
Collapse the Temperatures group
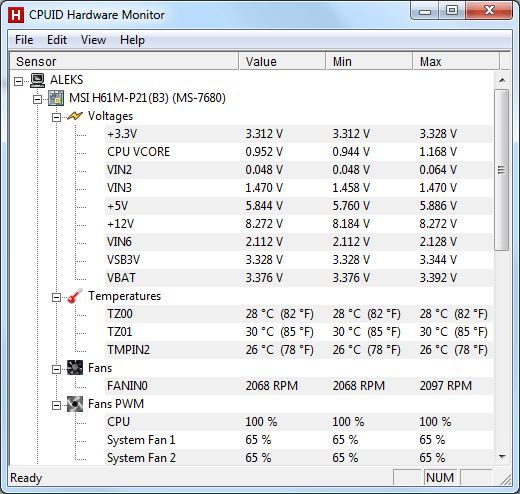click(x=56, y=297)
